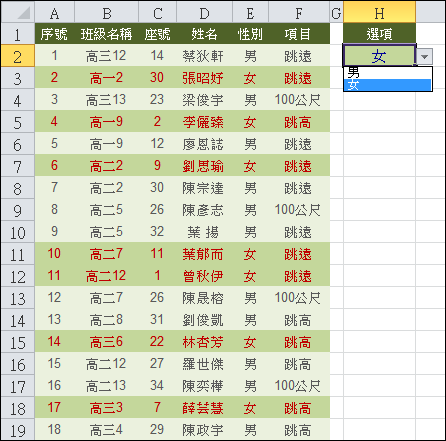Viewport: 446px width, 441px height.
Task: Click 100公尺 cell in 梁俊宇's row
Action: 299,100
